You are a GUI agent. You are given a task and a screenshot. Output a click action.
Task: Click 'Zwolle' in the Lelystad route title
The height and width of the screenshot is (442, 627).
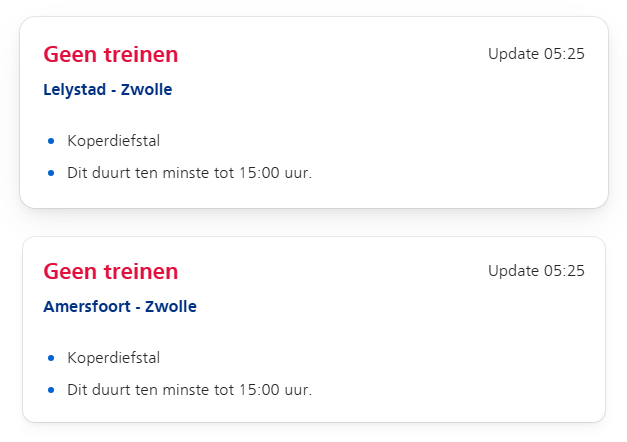147,90
